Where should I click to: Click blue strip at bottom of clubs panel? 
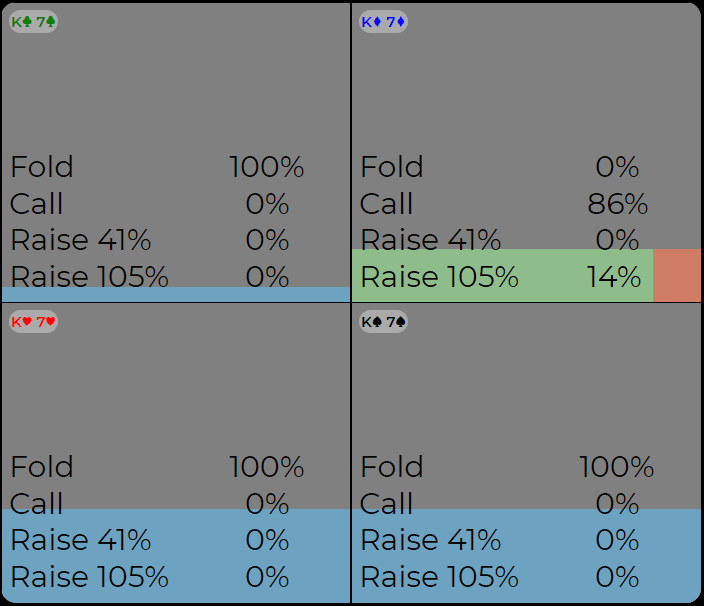pyautogui.click(x=175, y=295)
